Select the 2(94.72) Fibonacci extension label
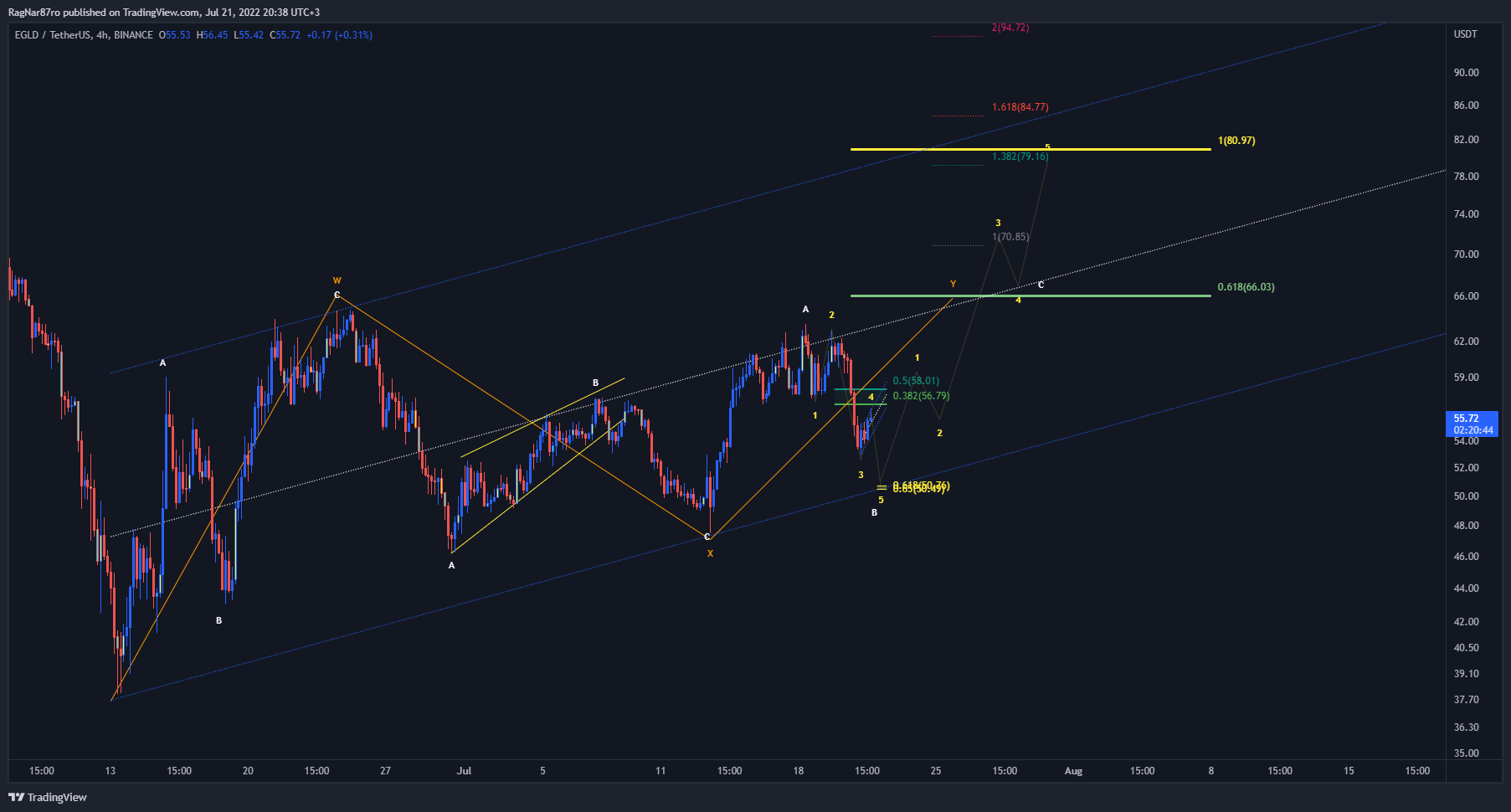This screenshot has height=812, width=1511. (1010, 28)
